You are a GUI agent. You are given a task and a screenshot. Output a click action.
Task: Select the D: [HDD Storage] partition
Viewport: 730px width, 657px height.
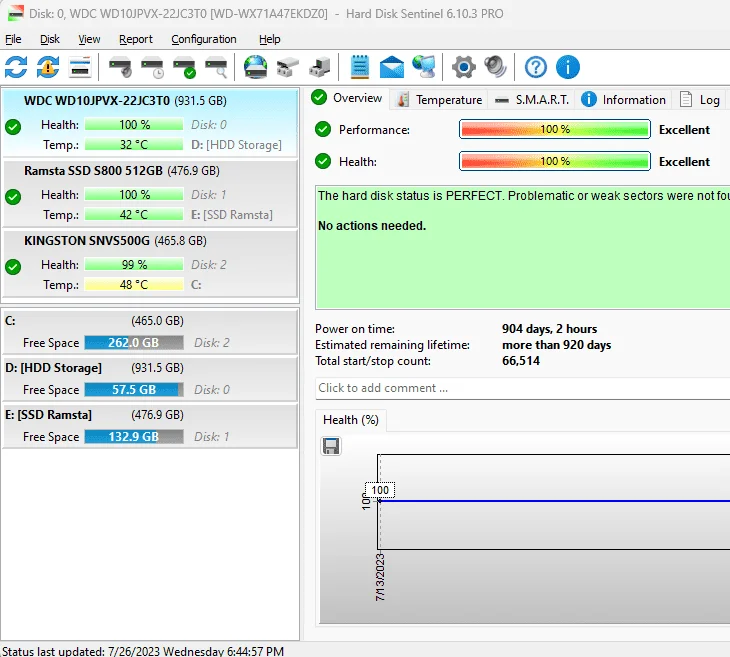(x=150, y=379)
